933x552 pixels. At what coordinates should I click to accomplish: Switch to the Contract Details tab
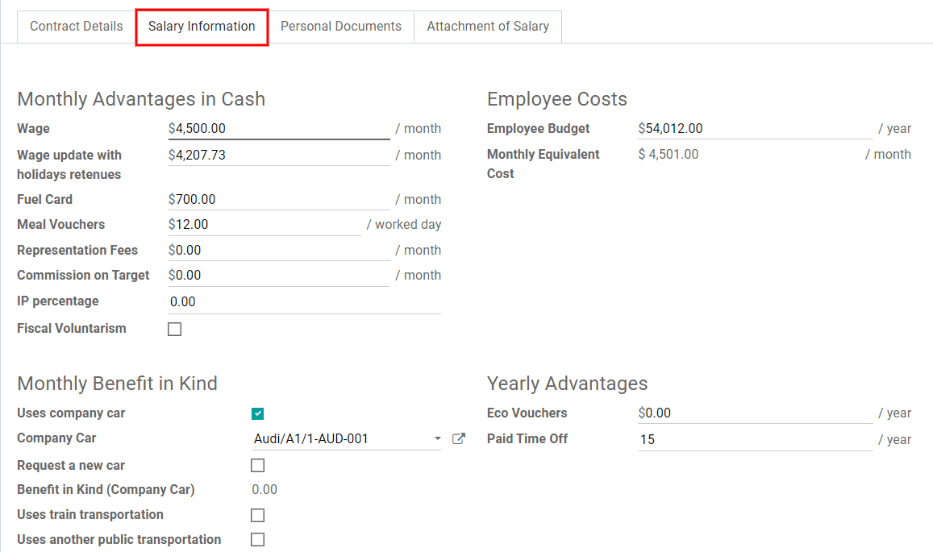point(76,26)
